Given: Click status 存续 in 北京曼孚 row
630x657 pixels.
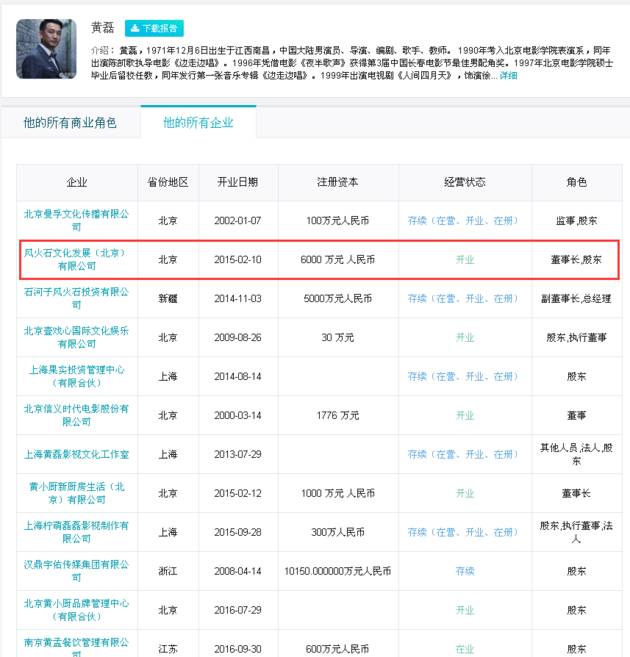Looking at the screenshot, I should (x=463, y=220).
